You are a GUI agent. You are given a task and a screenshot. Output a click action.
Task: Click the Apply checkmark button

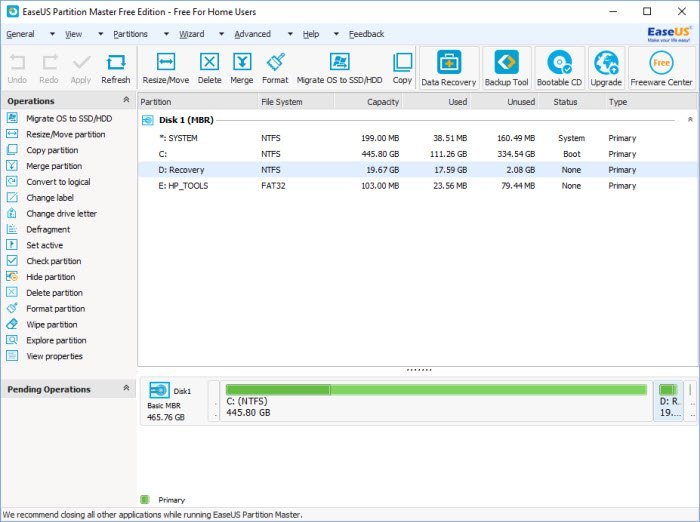[x=81, y=69]
